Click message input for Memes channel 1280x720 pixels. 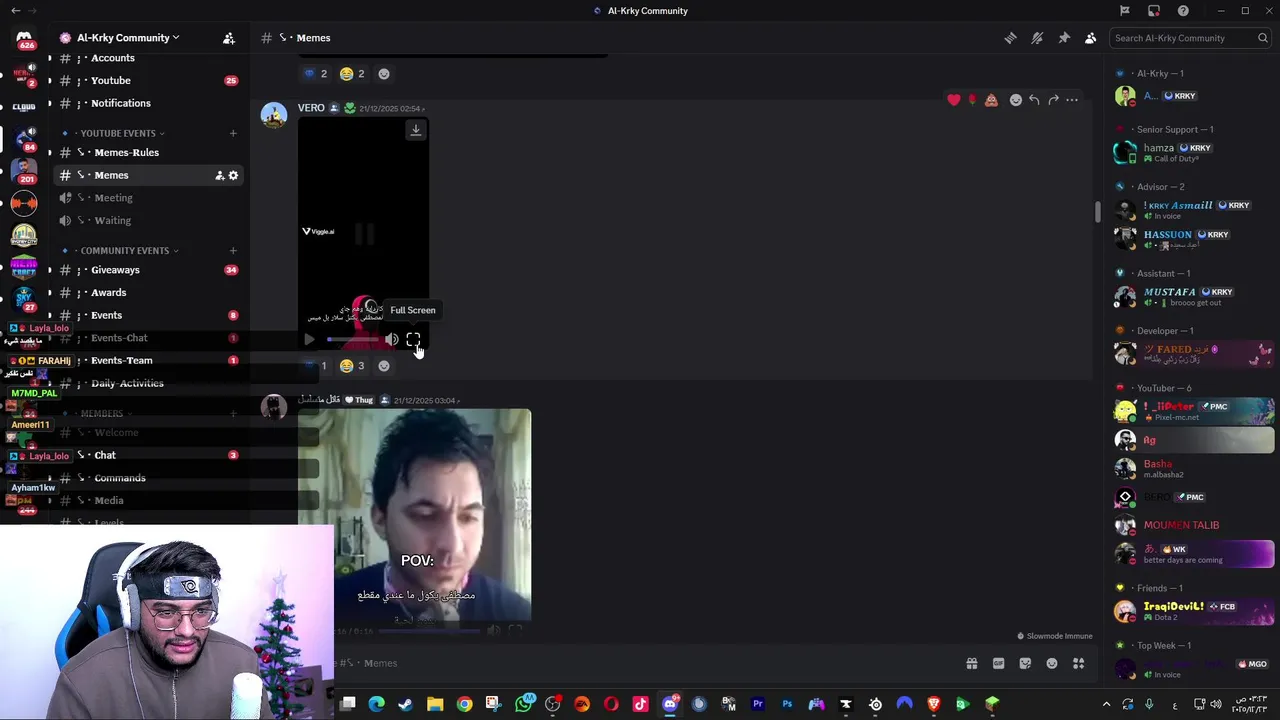tap(640, 663)
